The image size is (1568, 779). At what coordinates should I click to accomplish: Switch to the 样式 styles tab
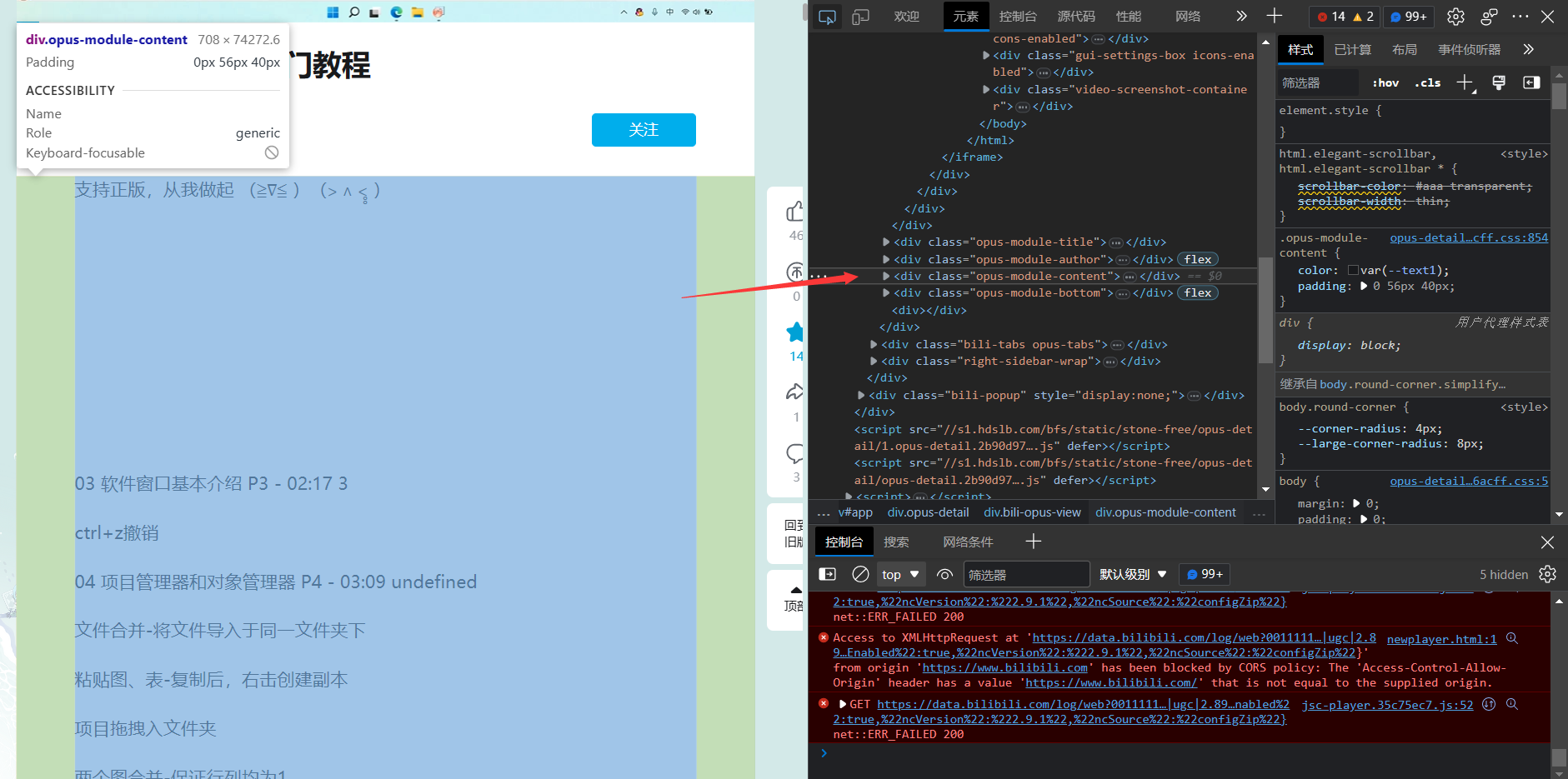(1300, 50)
